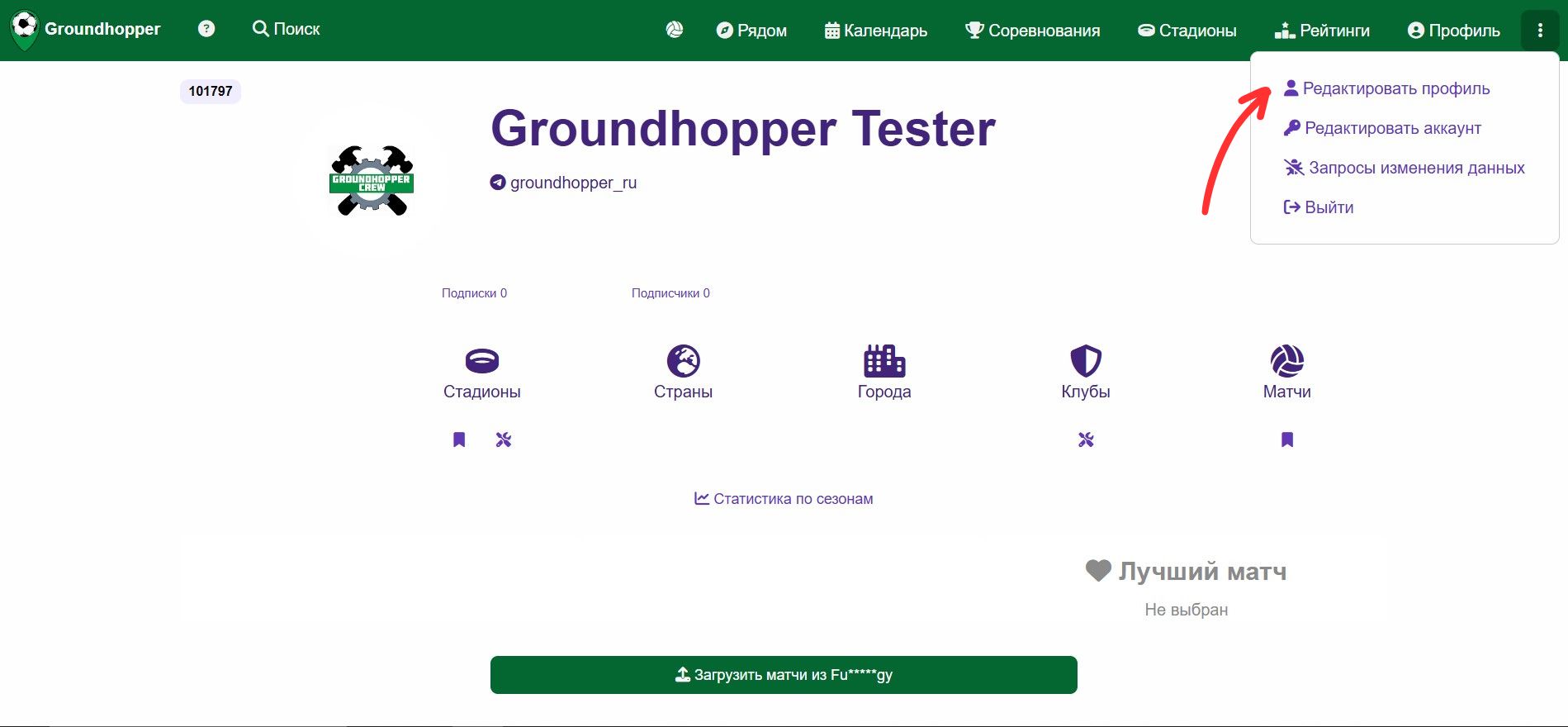Select the Не выбран text

pyautogui.click(x=1187, y=610)
